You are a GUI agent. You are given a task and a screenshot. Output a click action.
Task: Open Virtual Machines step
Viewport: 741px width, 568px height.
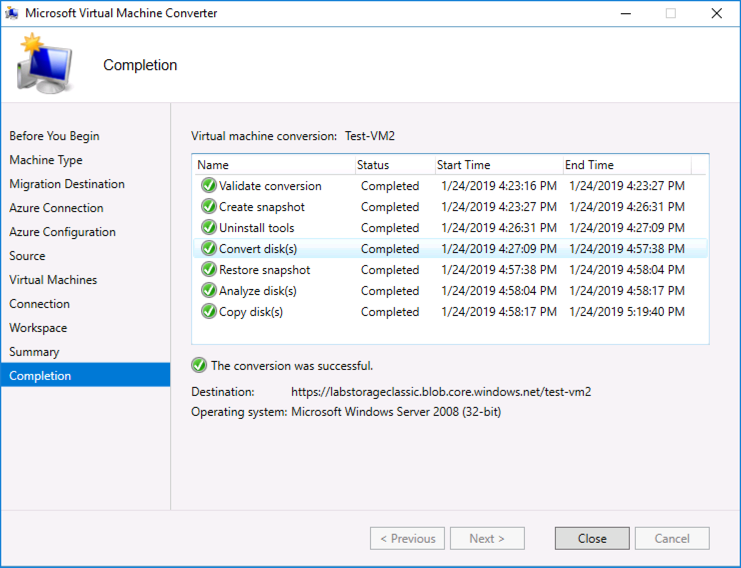pyautogui.click(x=53, y=280)
